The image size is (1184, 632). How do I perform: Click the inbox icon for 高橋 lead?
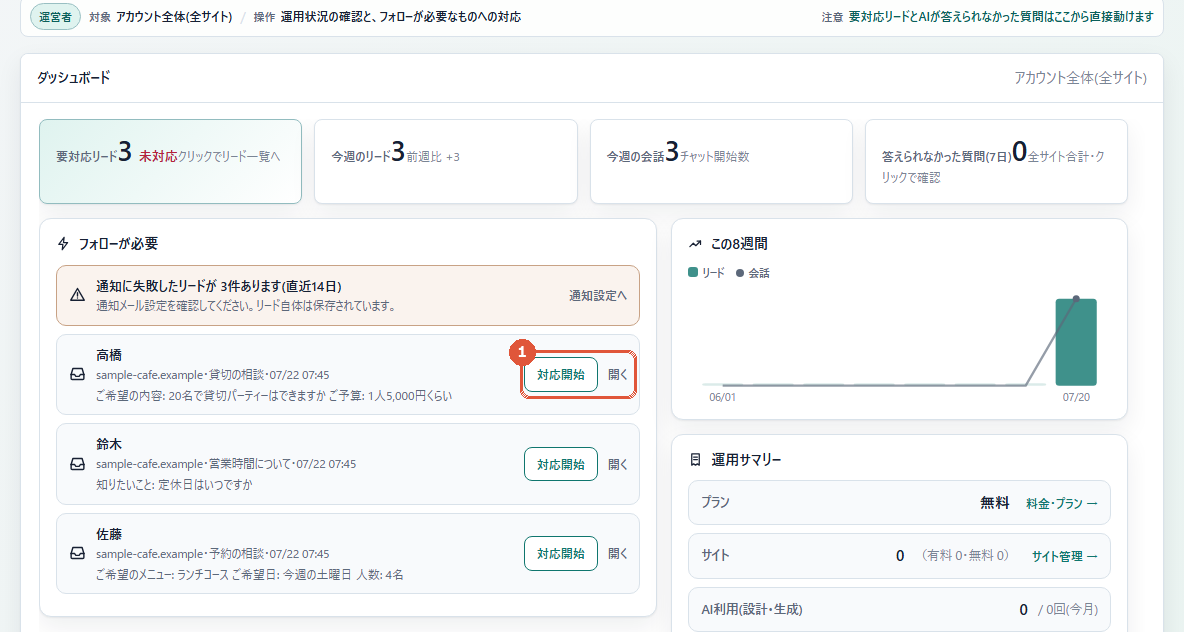click(x=77, y=375)
